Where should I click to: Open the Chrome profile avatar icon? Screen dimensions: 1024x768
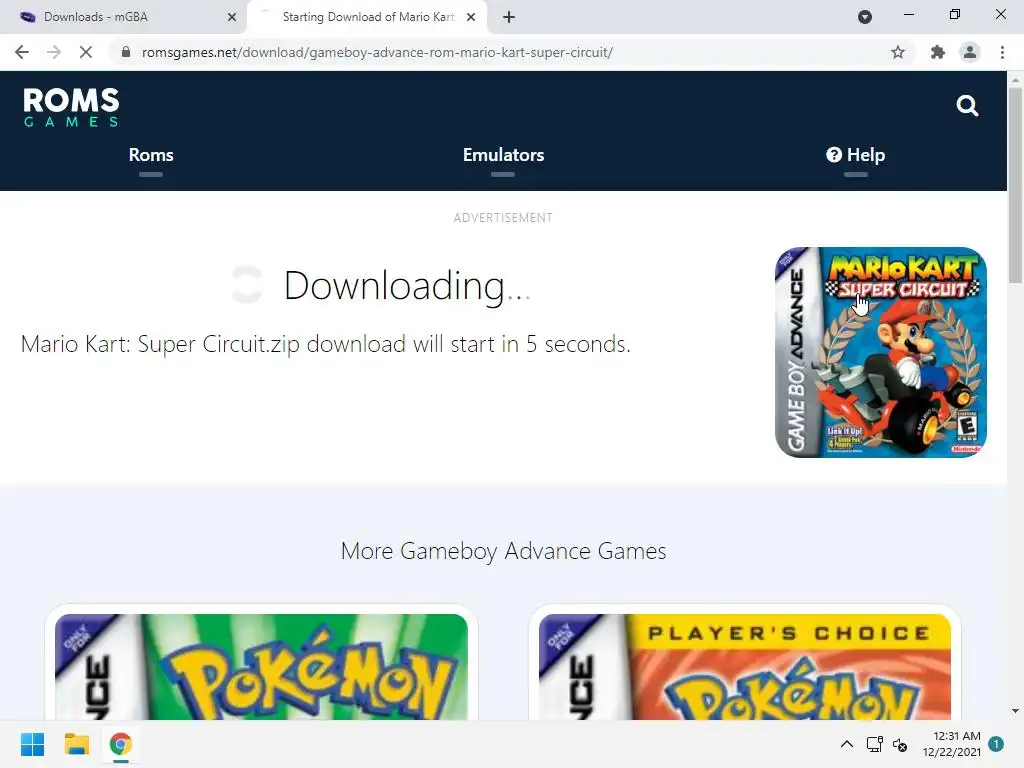(970, 52)
